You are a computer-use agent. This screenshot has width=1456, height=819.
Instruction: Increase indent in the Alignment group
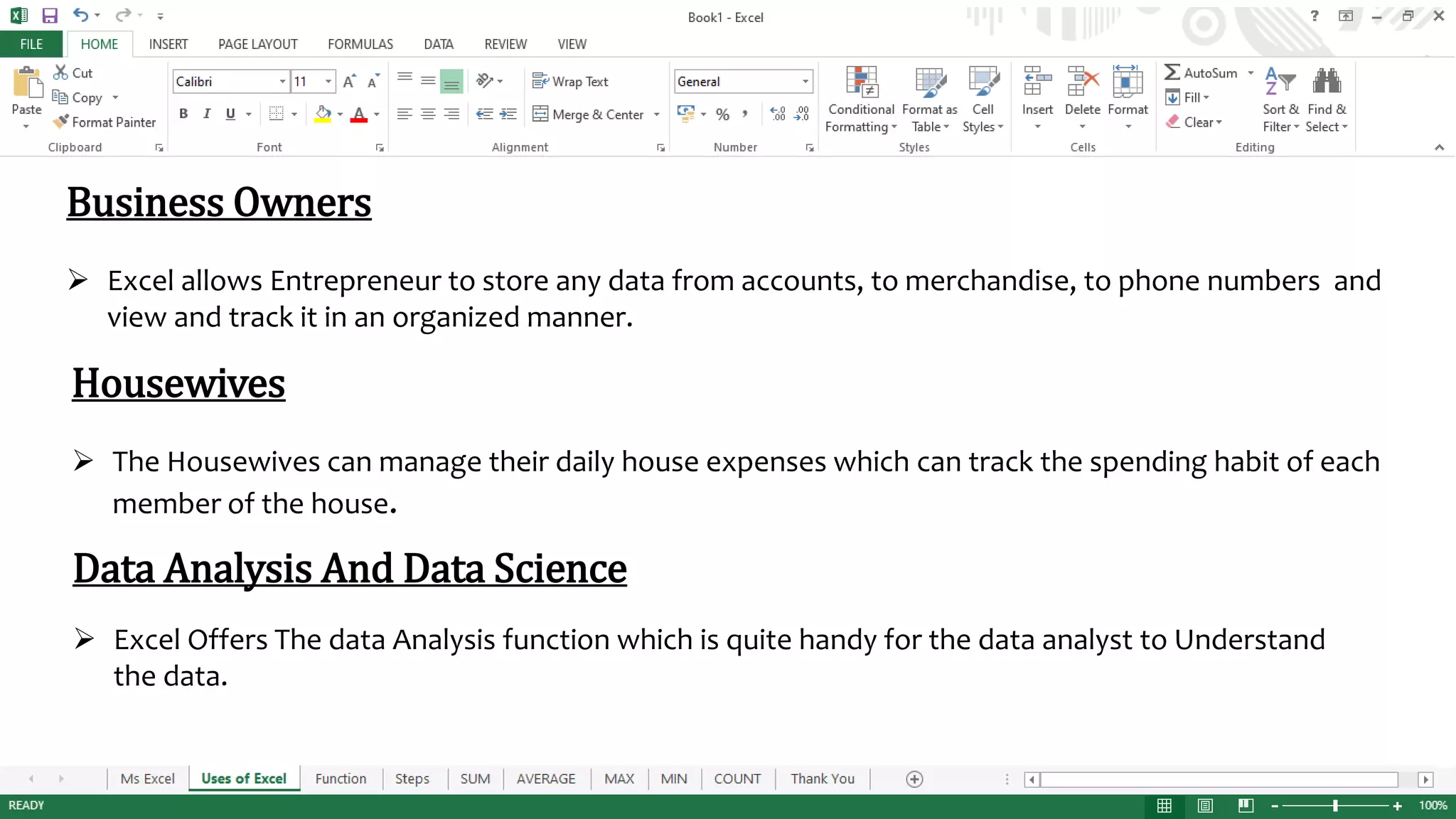point(508,114)
